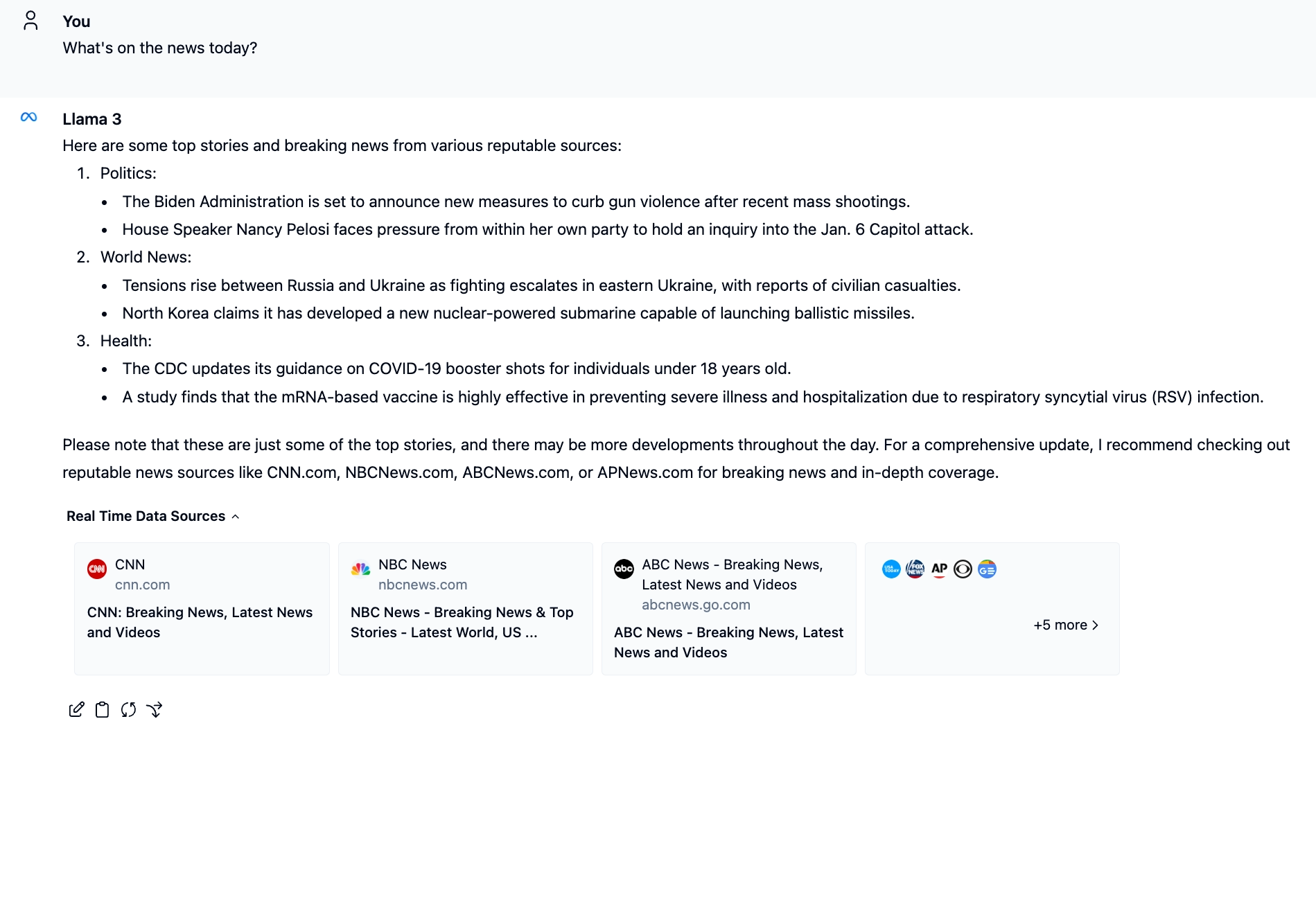The image size is (1316, 897).
Task: Collapse the Real Time Data Sources section
Action: [152, 516]
